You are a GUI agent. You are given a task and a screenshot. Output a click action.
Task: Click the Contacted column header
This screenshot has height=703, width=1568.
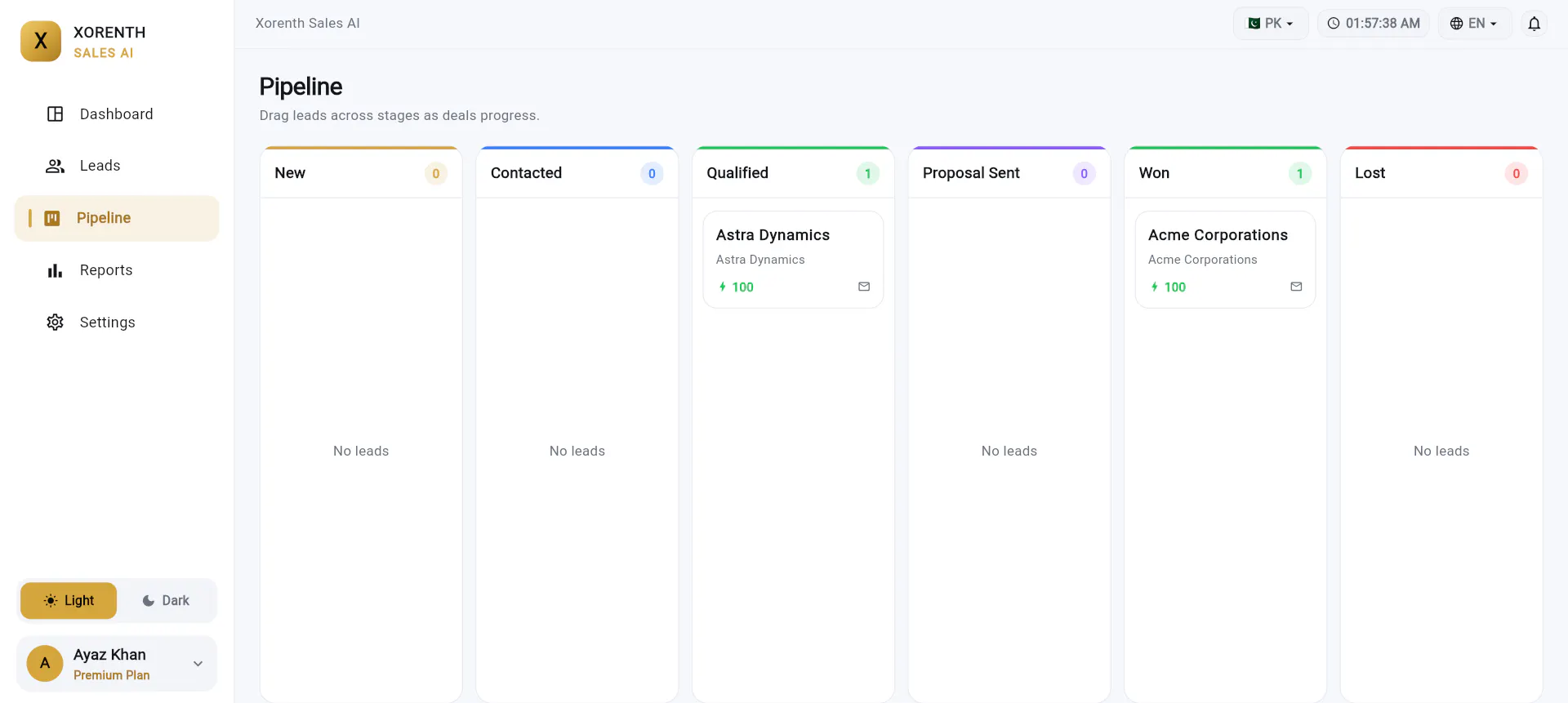(x=577, y=173)
